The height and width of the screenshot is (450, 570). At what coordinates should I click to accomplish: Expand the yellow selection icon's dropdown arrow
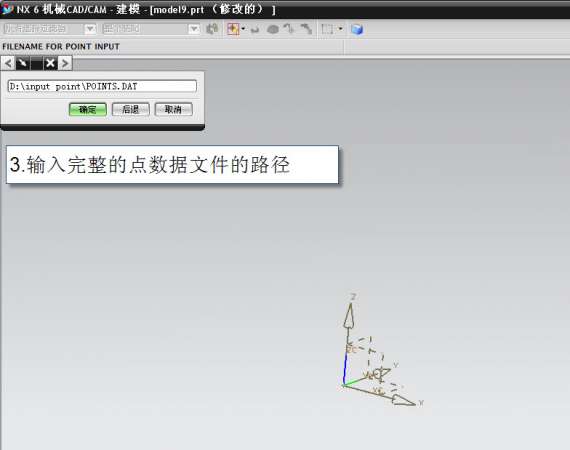click(x=243, y=29)
